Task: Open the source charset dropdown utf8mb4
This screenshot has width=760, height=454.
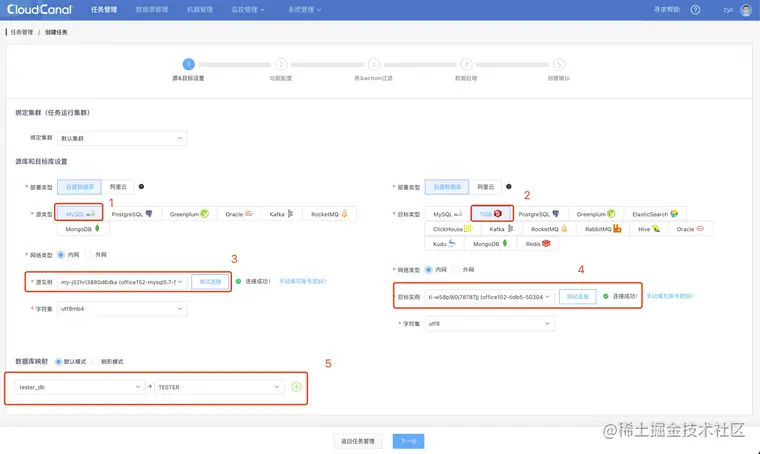Action: coord(122,309)
